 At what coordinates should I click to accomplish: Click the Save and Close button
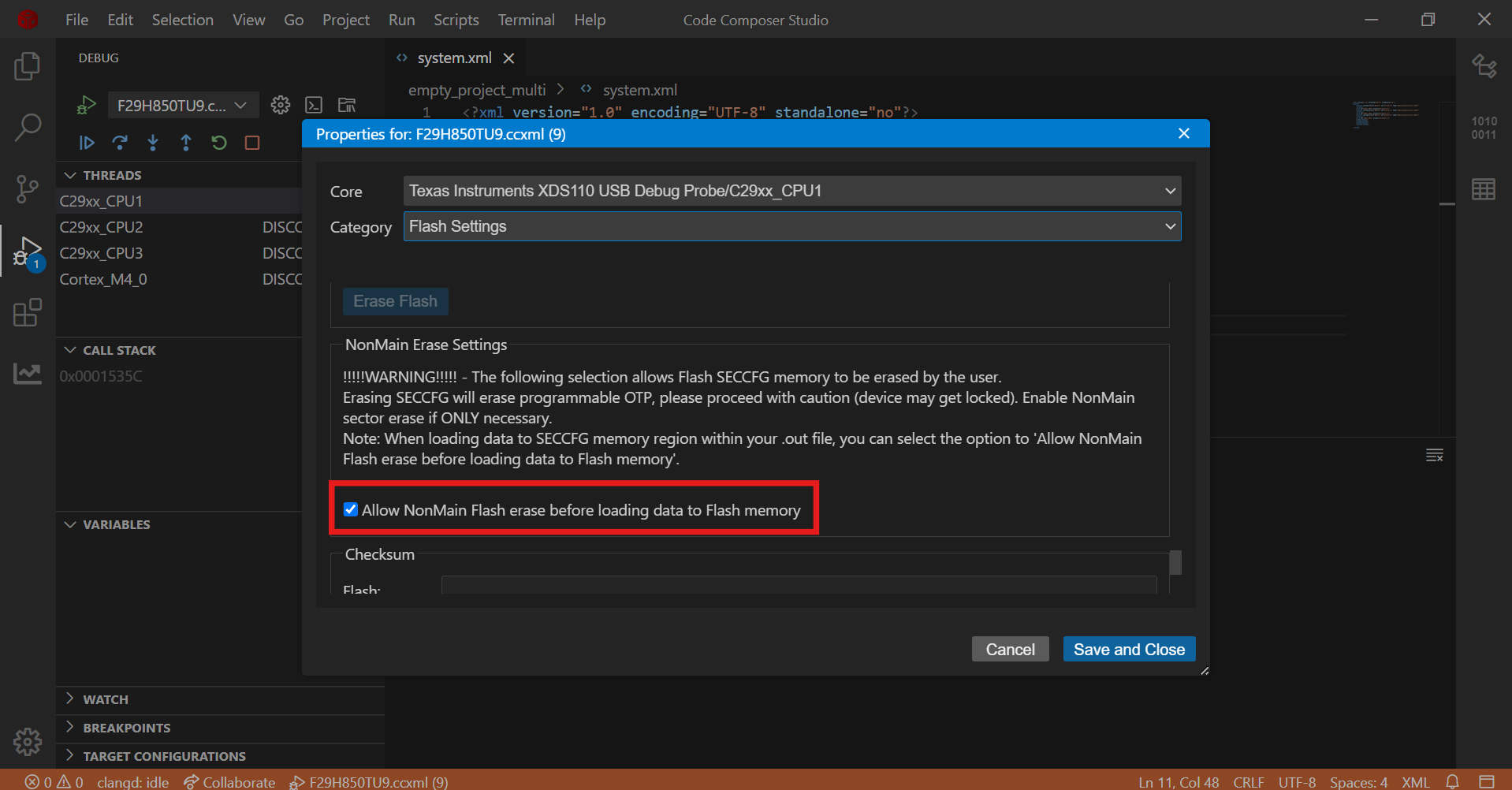pos(1129,649)
